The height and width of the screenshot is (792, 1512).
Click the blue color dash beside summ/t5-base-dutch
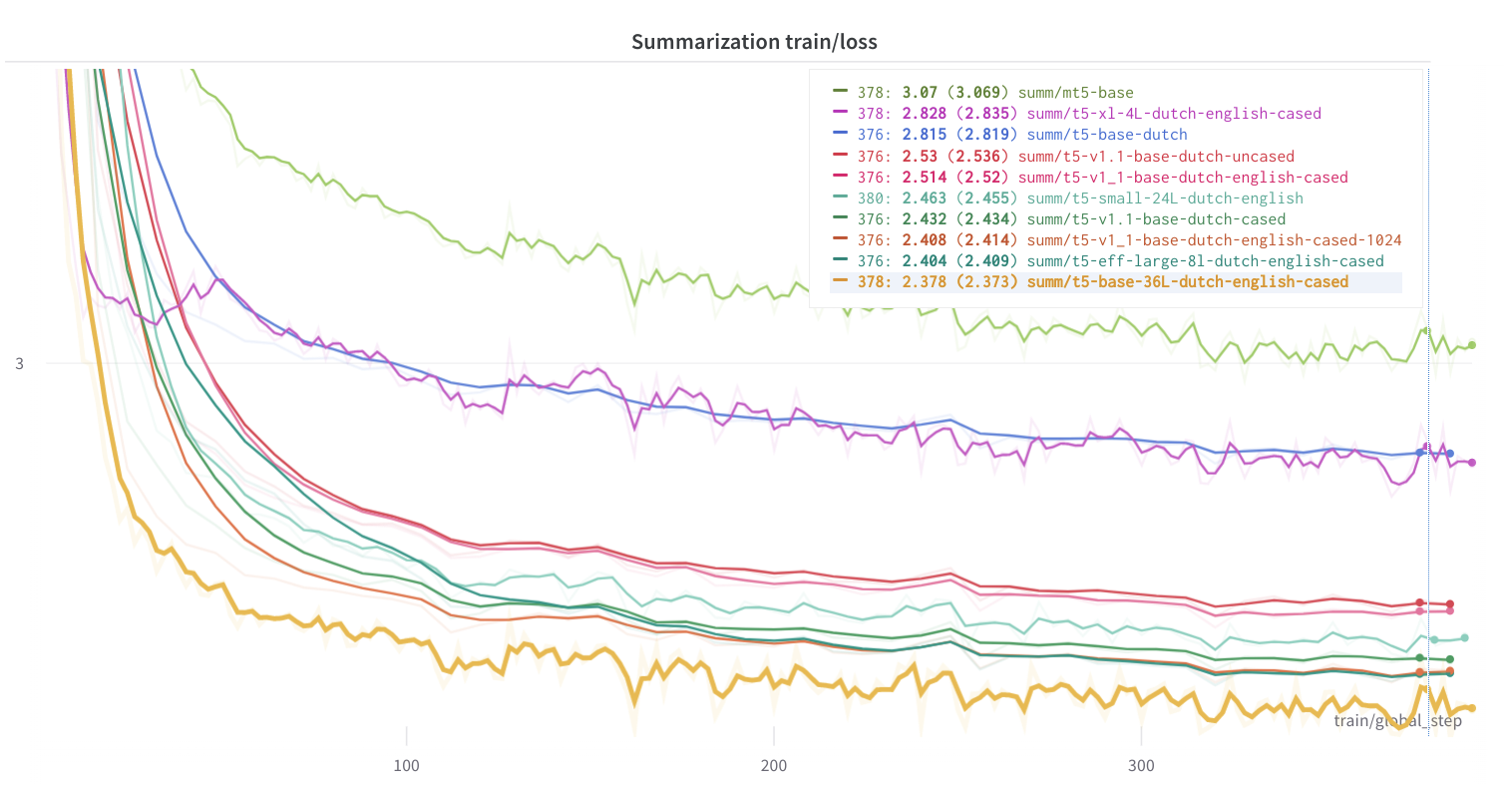(x=840, y=134)
